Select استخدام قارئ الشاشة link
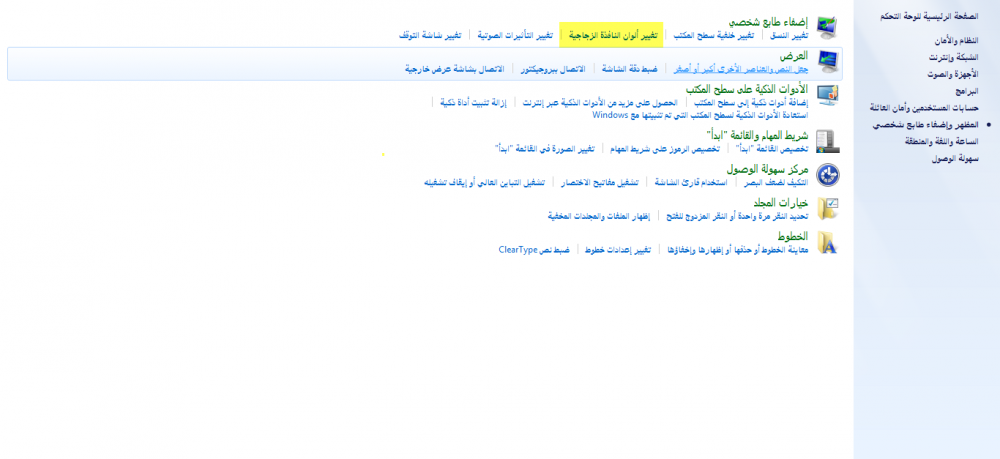Image resolution: width=1000 pixels, height=459 pixels. pos(690,183)
